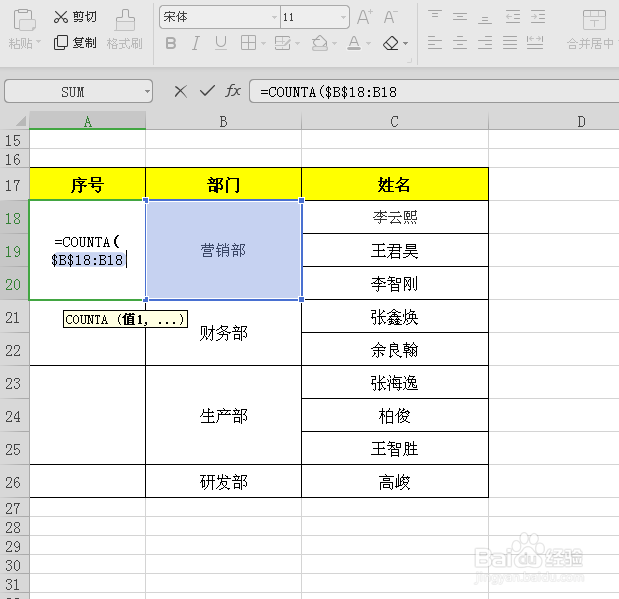The height and width of the screenshot is (599, 619).
Task: Click the 财务部 cell
Action: pyautogui.click(x=223, y=333)
